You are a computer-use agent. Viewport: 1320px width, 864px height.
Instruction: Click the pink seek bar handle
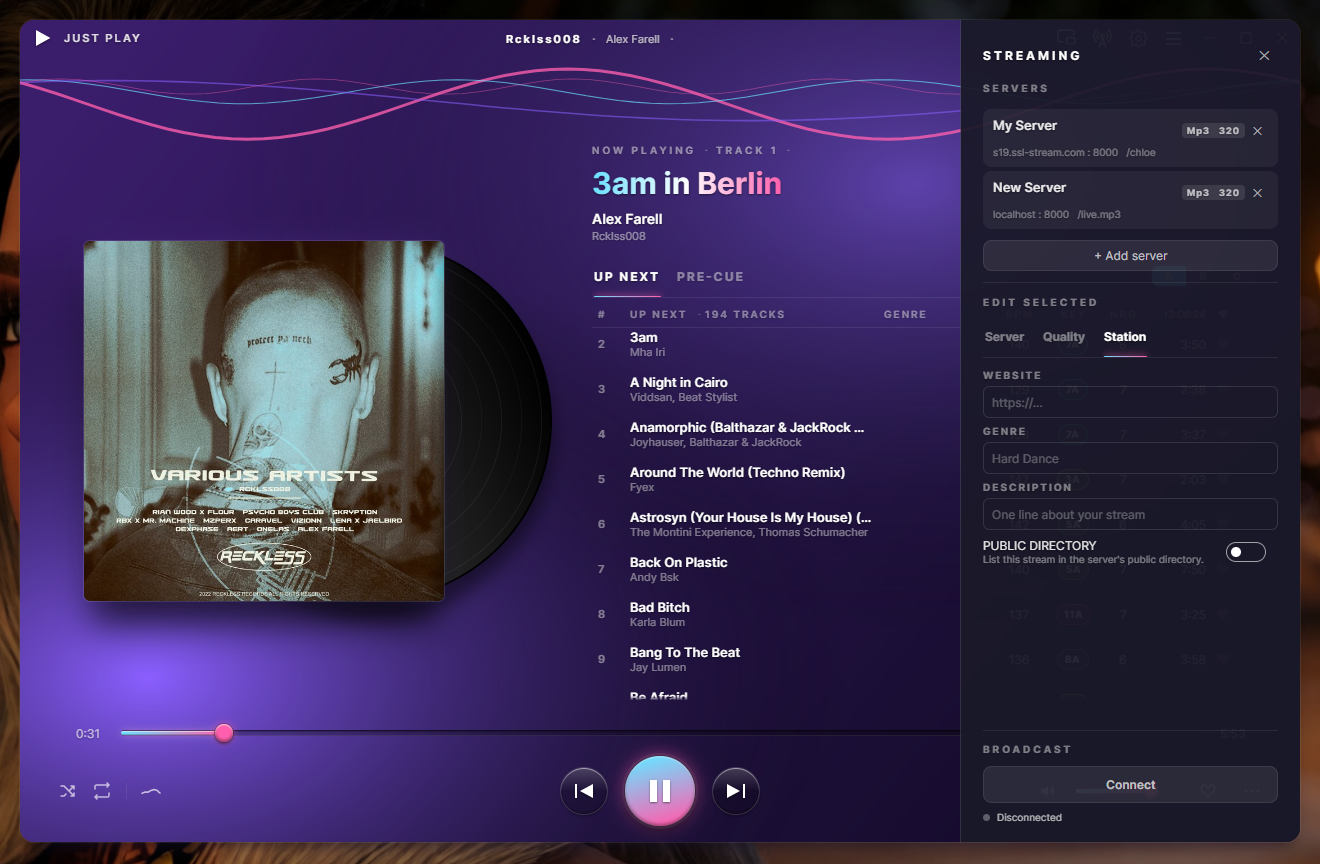click(224, 733)
